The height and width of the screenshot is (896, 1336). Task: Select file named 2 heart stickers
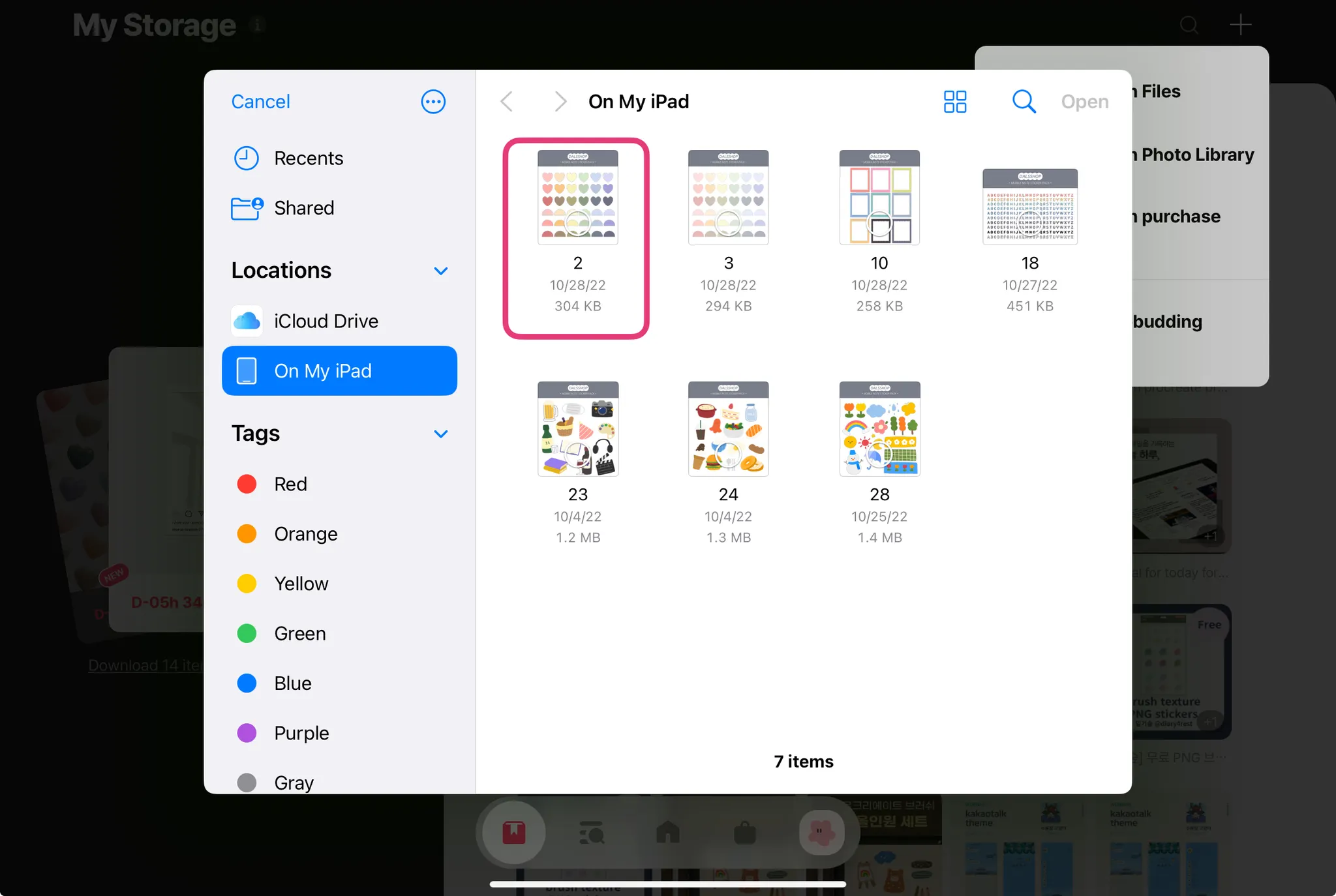(x=577, y=198)
